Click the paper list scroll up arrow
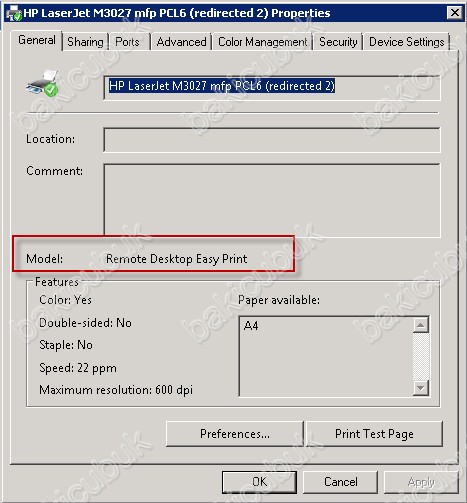Image resolution: width=467 pixels, height=503 pixels. click(421, 325)
